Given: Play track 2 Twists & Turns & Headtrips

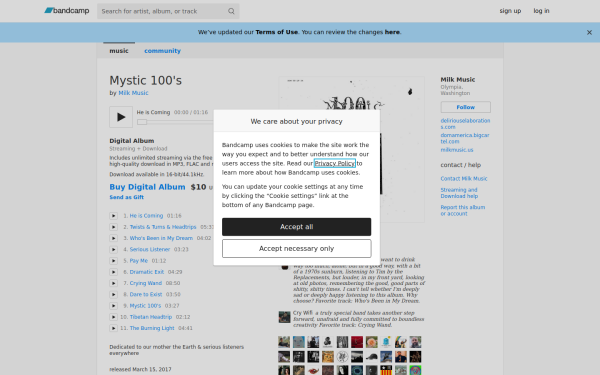Looking at the screenshot, I should tap(113, 227).
